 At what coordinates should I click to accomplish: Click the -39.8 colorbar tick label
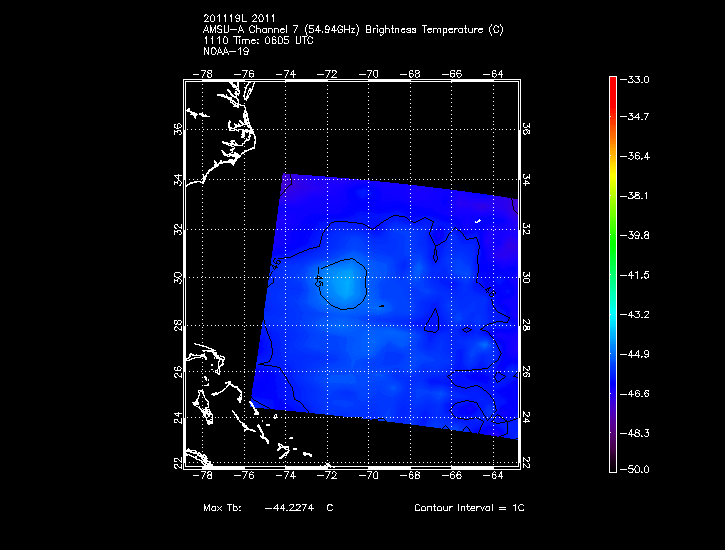coord(635,236)
